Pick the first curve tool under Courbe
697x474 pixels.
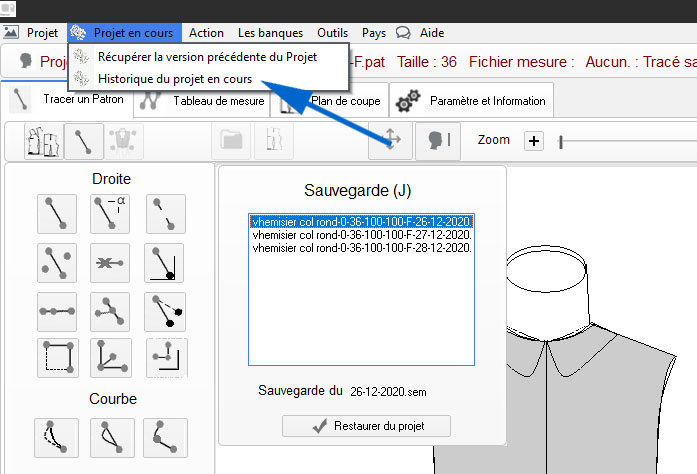click(56, 437)
